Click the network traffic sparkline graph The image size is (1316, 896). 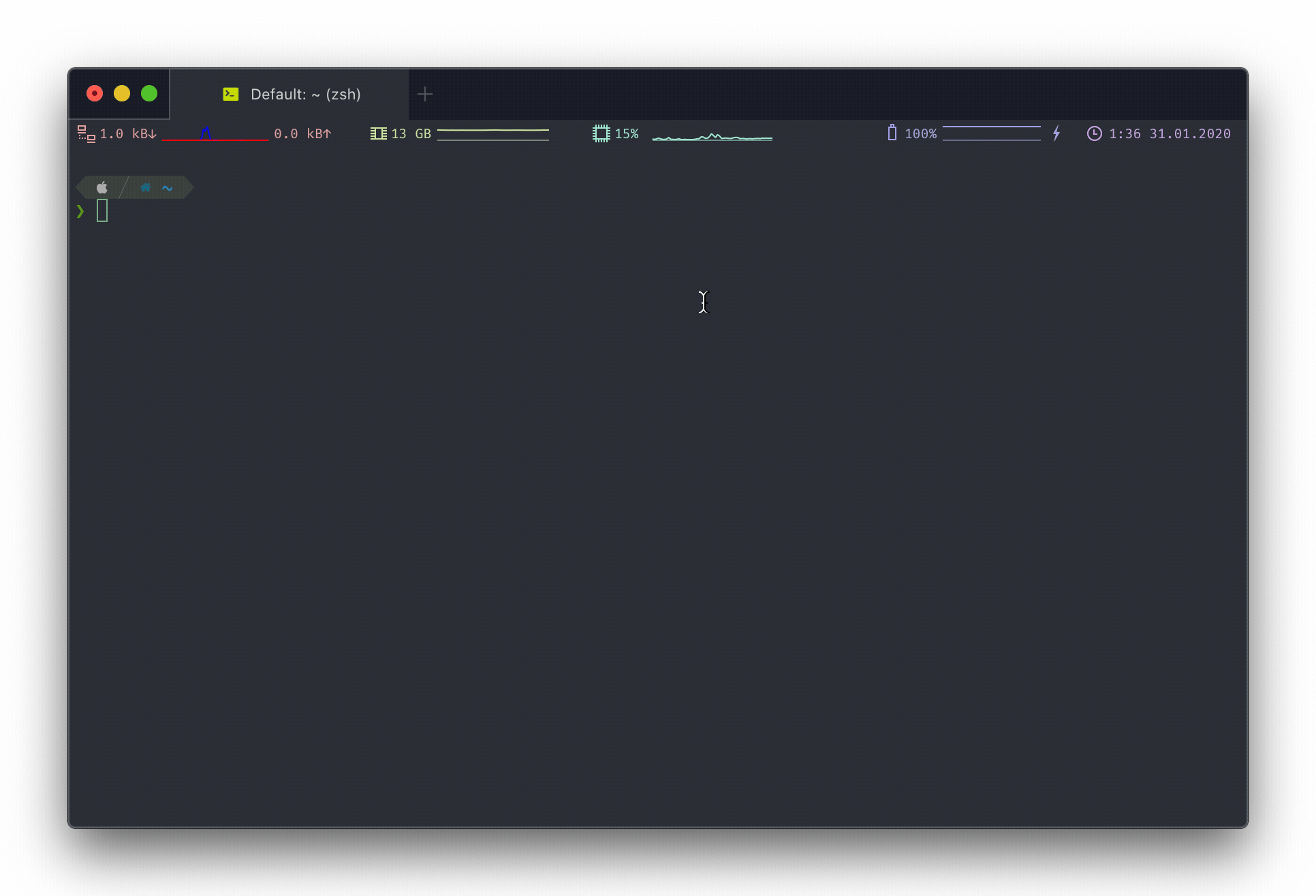click(x=215, y=134)
